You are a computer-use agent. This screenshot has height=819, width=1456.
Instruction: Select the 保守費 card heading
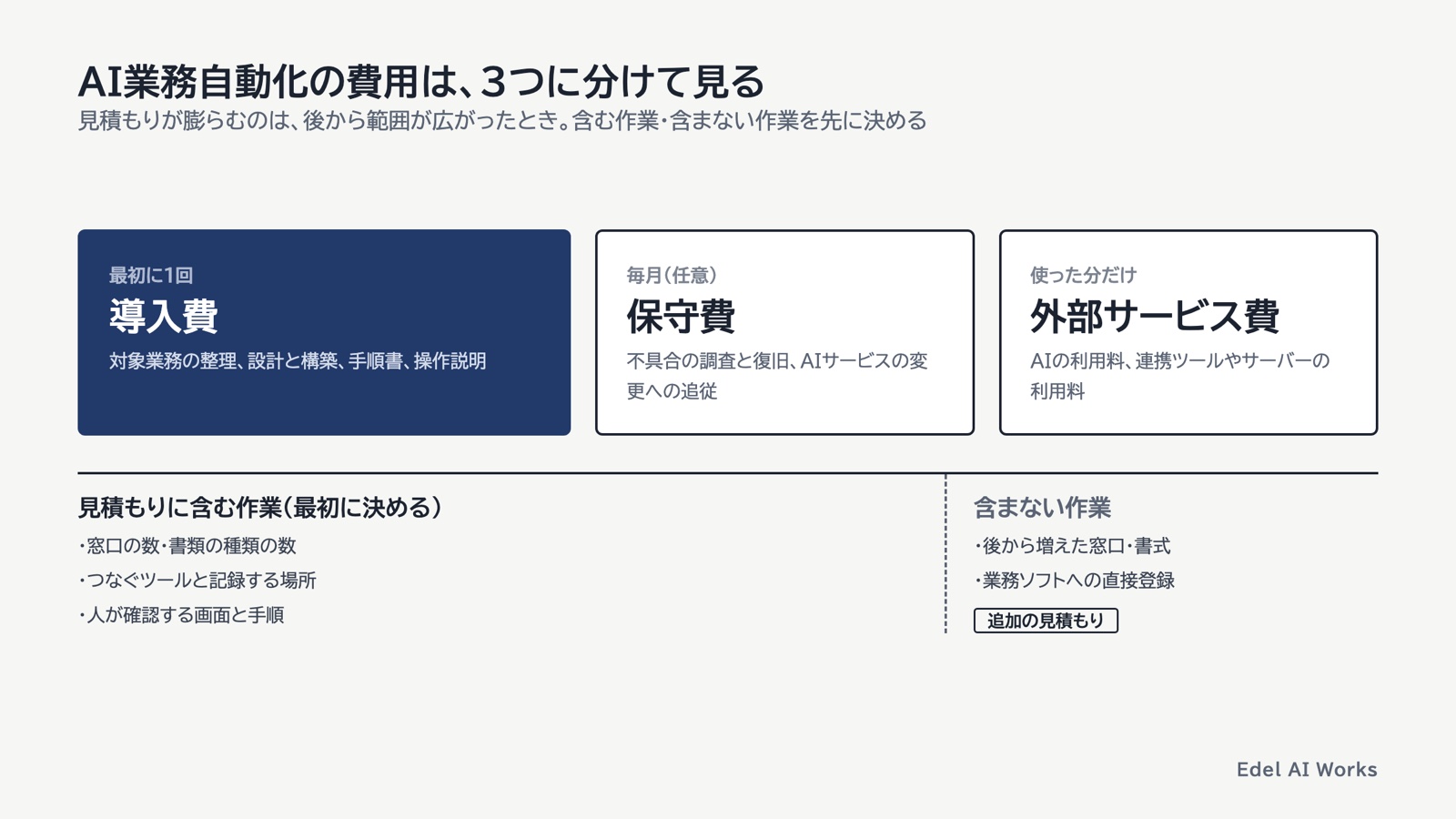point(681,317)
